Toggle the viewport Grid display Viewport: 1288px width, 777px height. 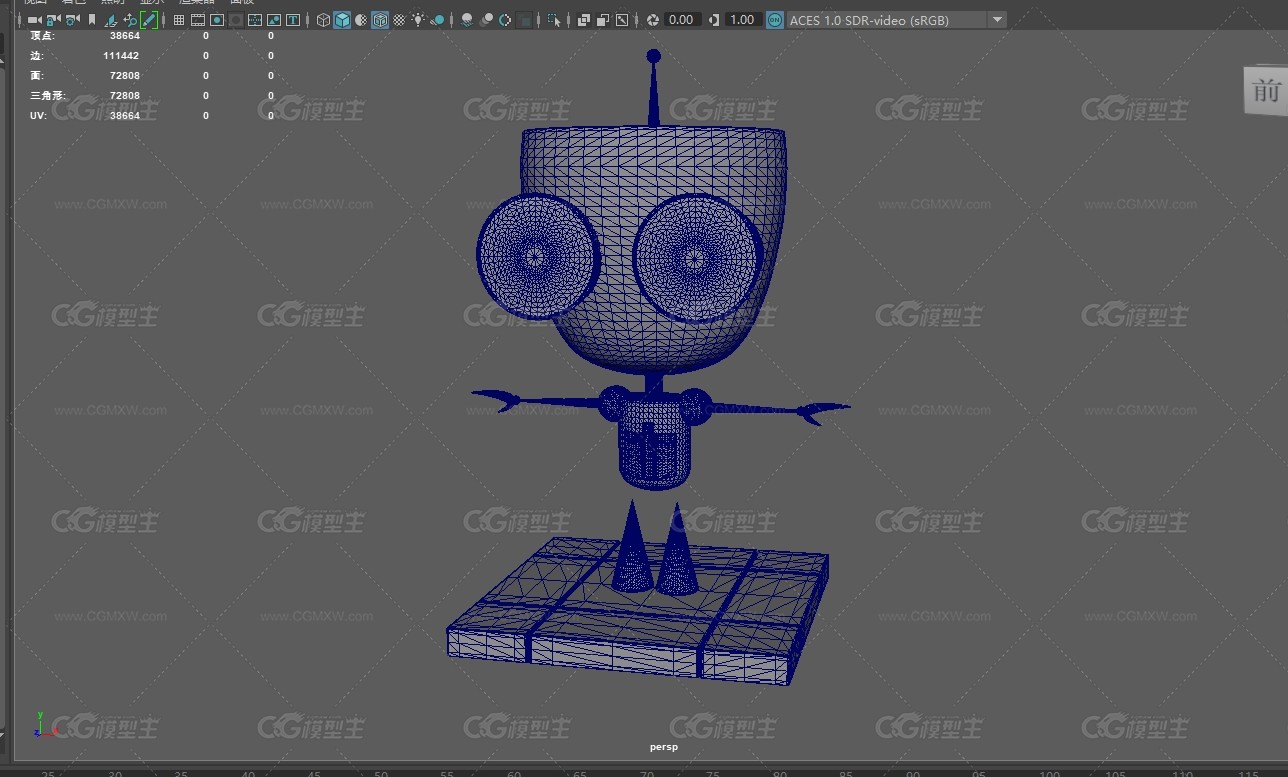click(179, 20)
